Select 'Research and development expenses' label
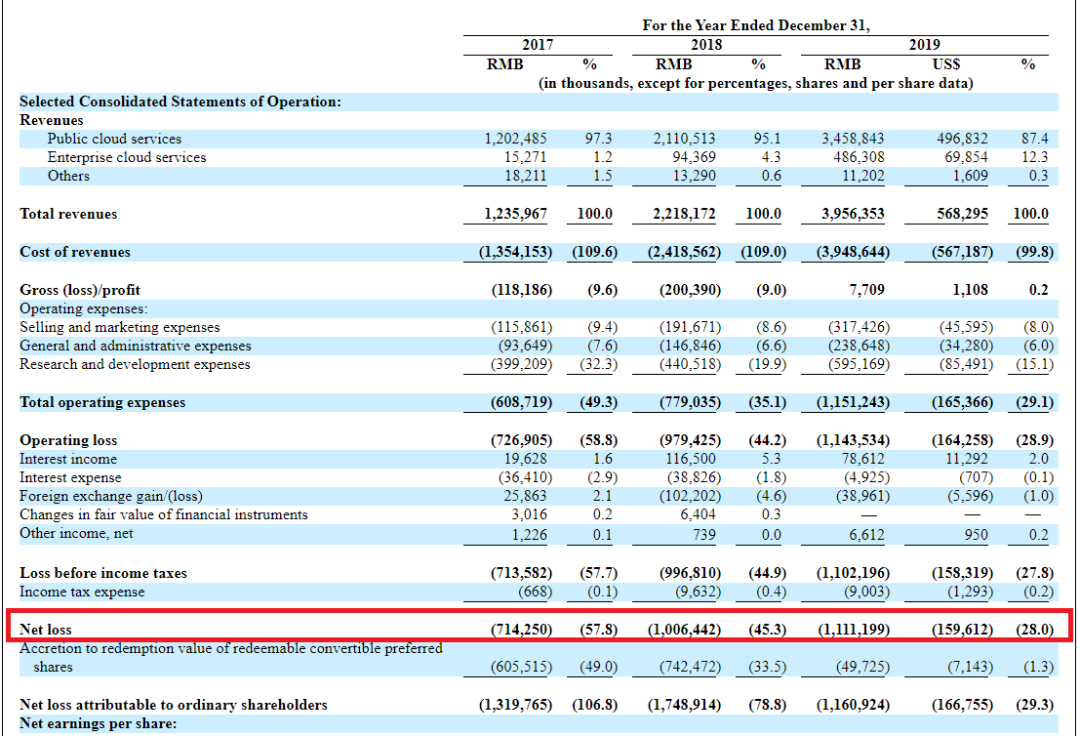The image size is (1080, 736). pyautogui.click(x=135, y=364)
